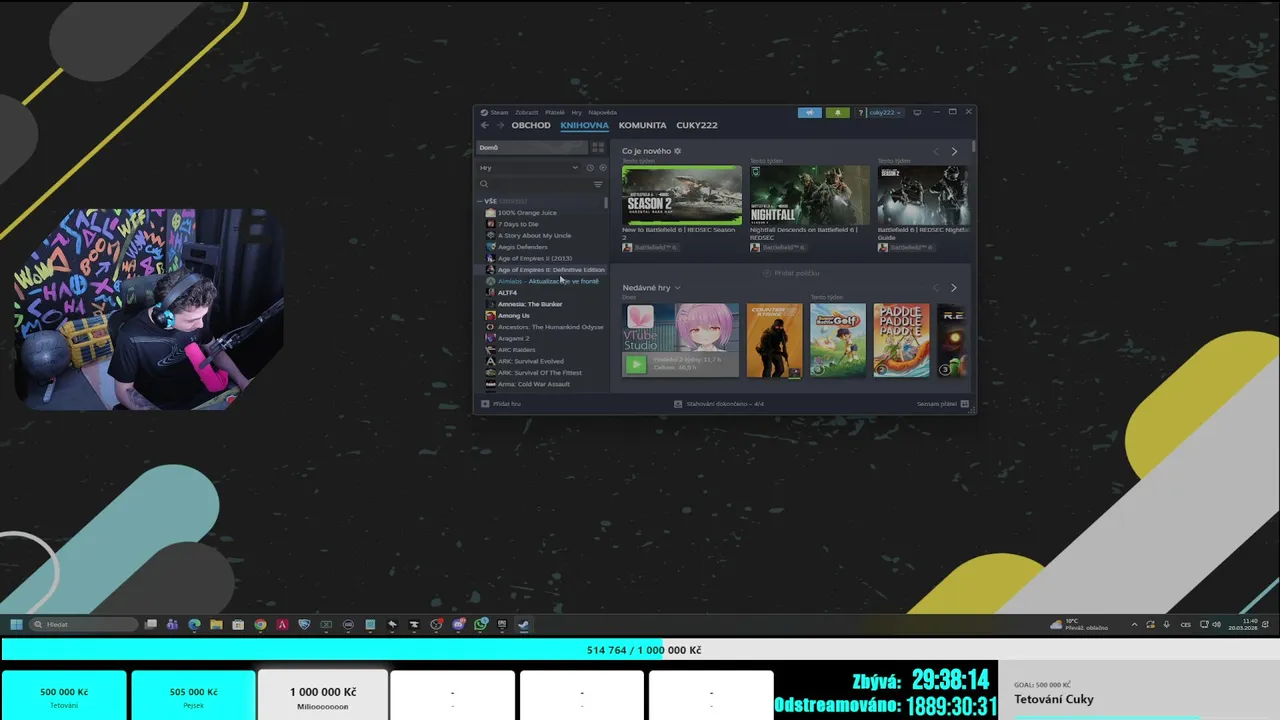Click the library game list scrollbar
The width and height of the screenshot is (1280, 720).
(x=606, y=202)
